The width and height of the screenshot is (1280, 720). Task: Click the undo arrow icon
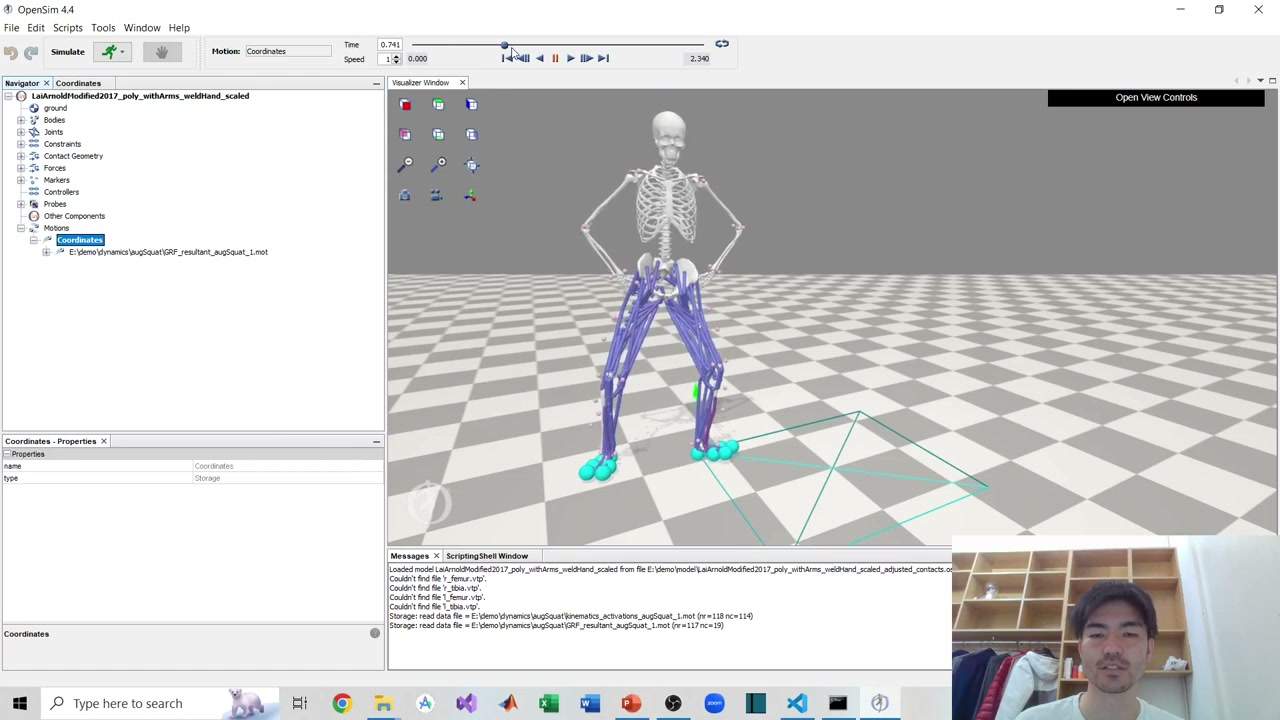pos(10,52)
